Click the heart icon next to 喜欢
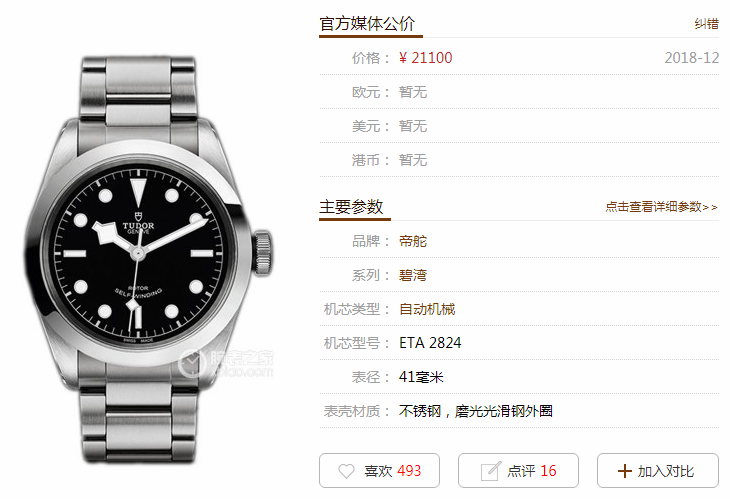This screenshot has width=730, height=499. pyautogui.click(x=346, y=471)
